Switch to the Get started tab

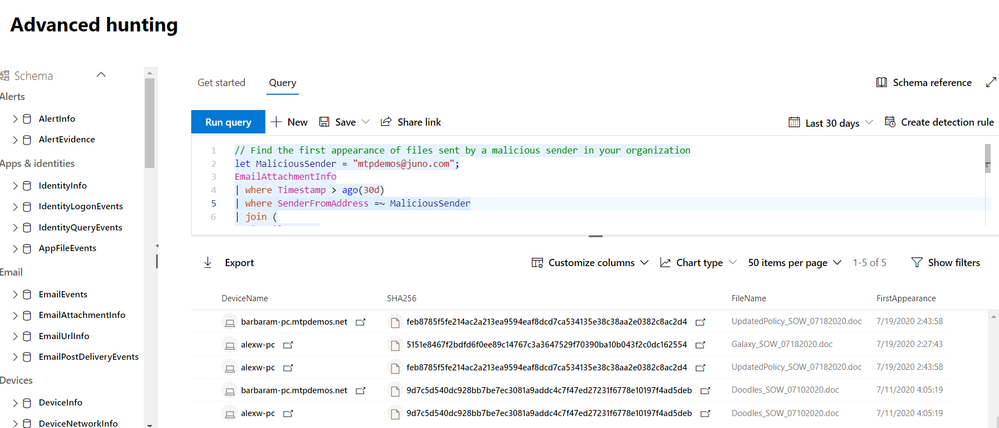221,83
